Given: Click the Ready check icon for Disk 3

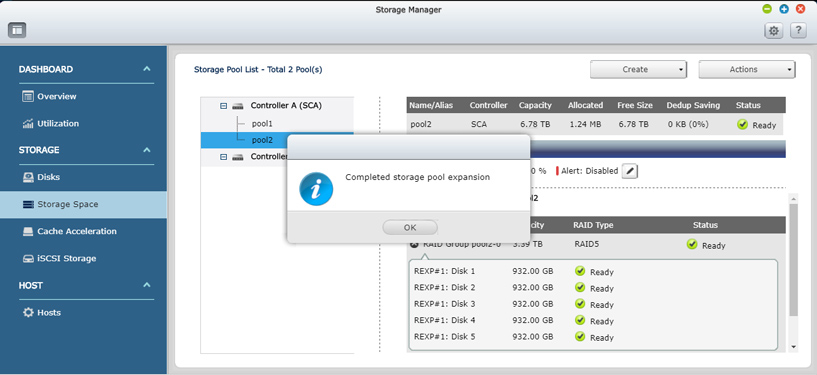Looking at the screenshot, I should coord(580,304).
